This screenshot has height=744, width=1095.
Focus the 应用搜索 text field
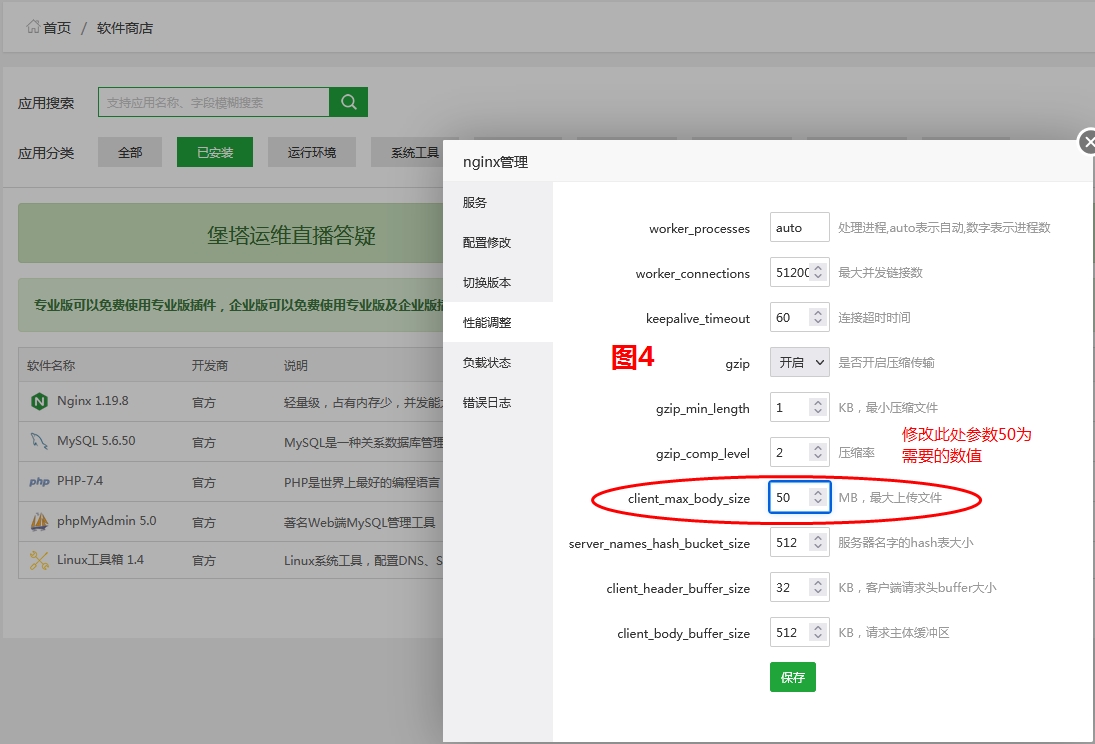[213, 102]
